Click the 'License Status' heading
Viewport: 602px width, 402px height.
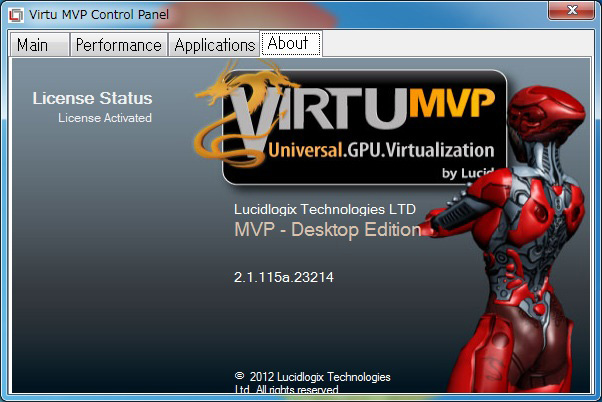coord(93,98)
